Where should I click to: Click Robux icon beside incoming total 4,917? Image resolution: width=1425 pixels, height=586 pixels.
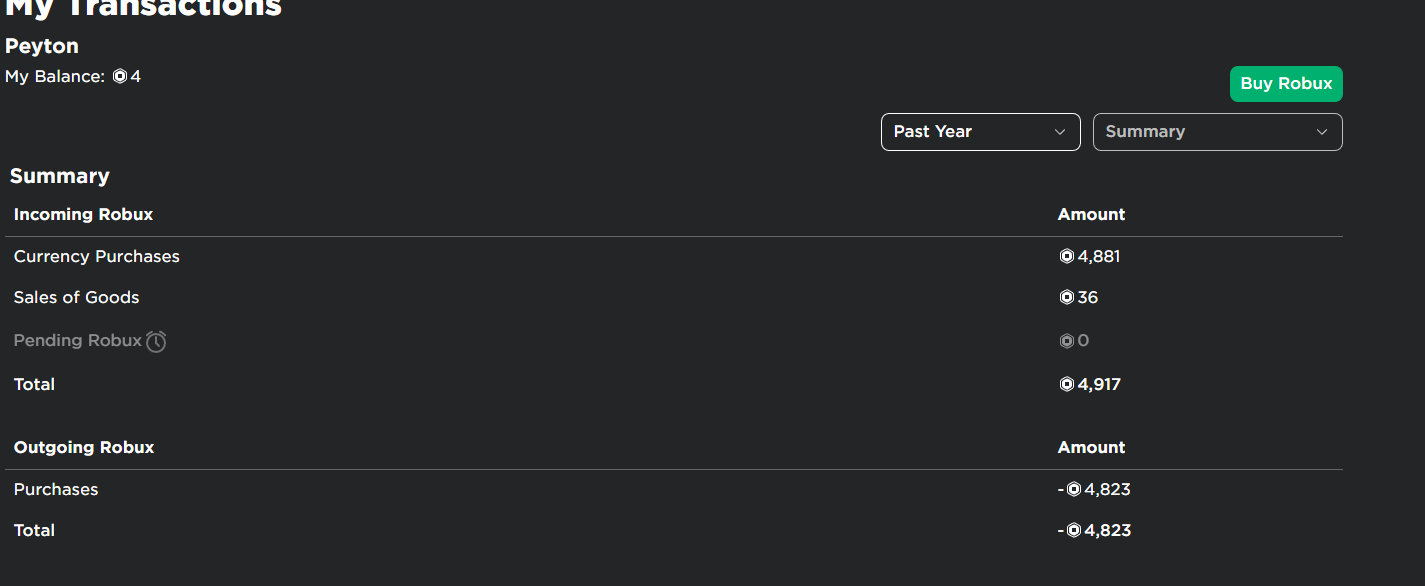point(1066,385)
